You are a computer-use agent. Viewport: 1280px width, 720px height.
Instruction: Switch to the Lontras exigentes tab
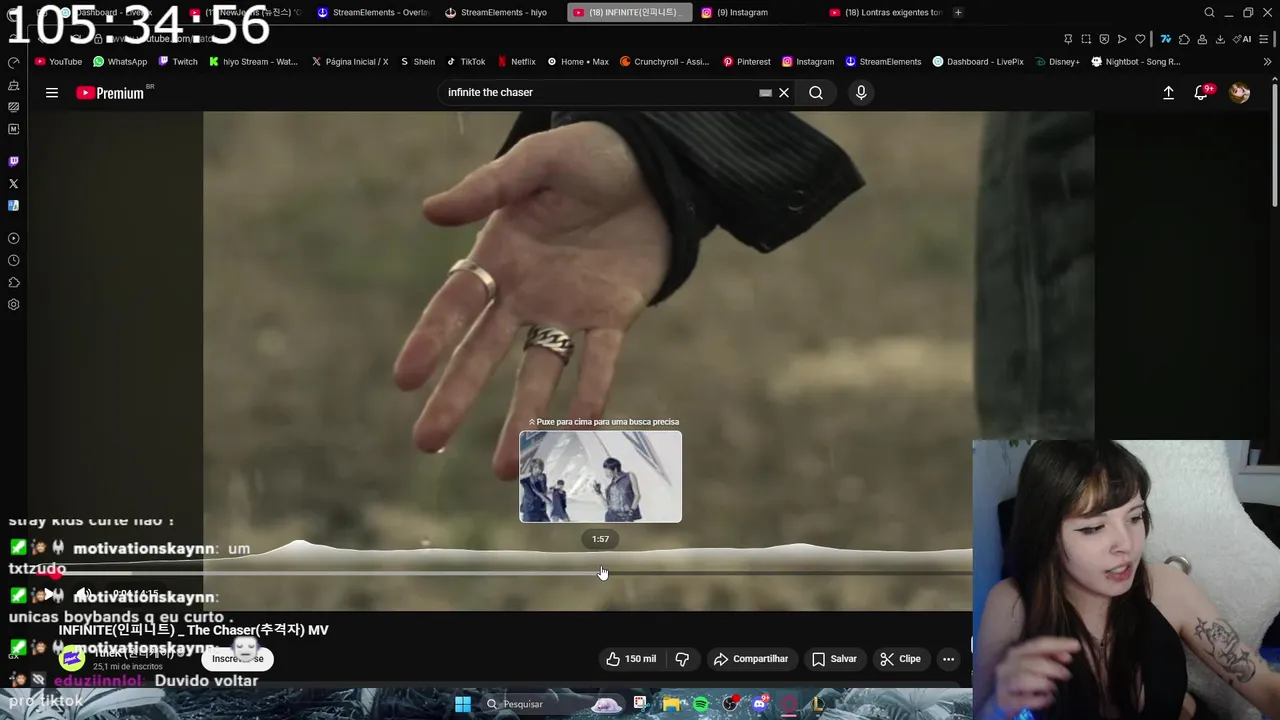886,13
